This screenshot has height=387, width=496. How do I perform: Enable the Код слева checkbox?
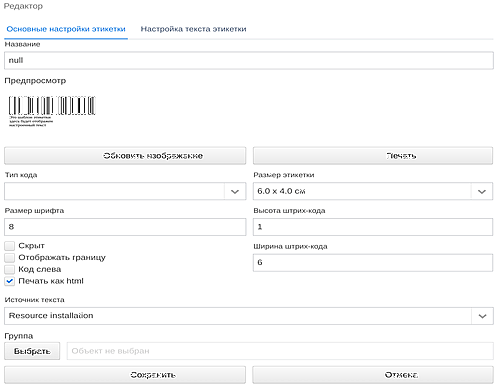(x=10, y=269)
